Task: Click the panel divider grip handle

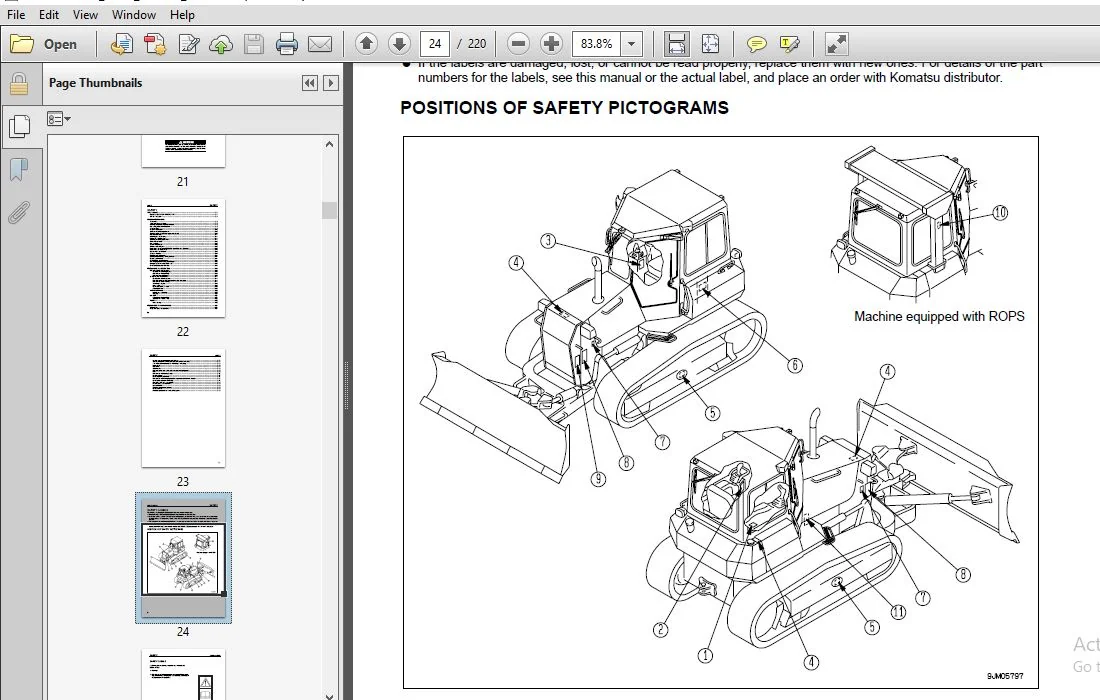Action: click(x=347, y=385)
